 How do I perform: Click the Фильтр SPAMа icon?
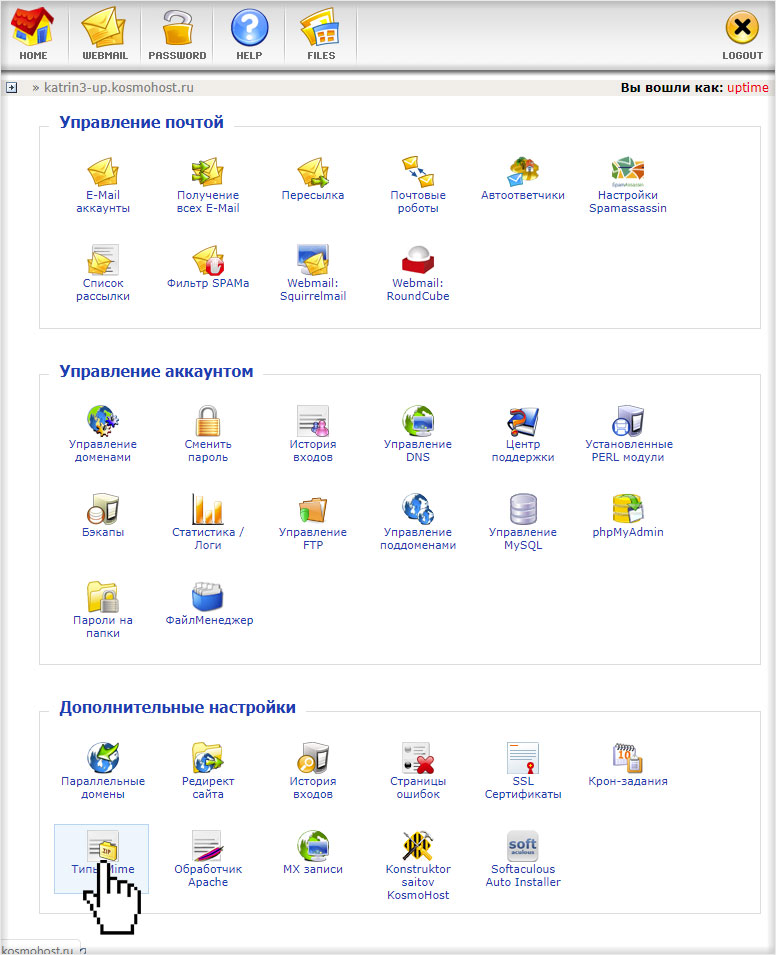tap(208, 259)
